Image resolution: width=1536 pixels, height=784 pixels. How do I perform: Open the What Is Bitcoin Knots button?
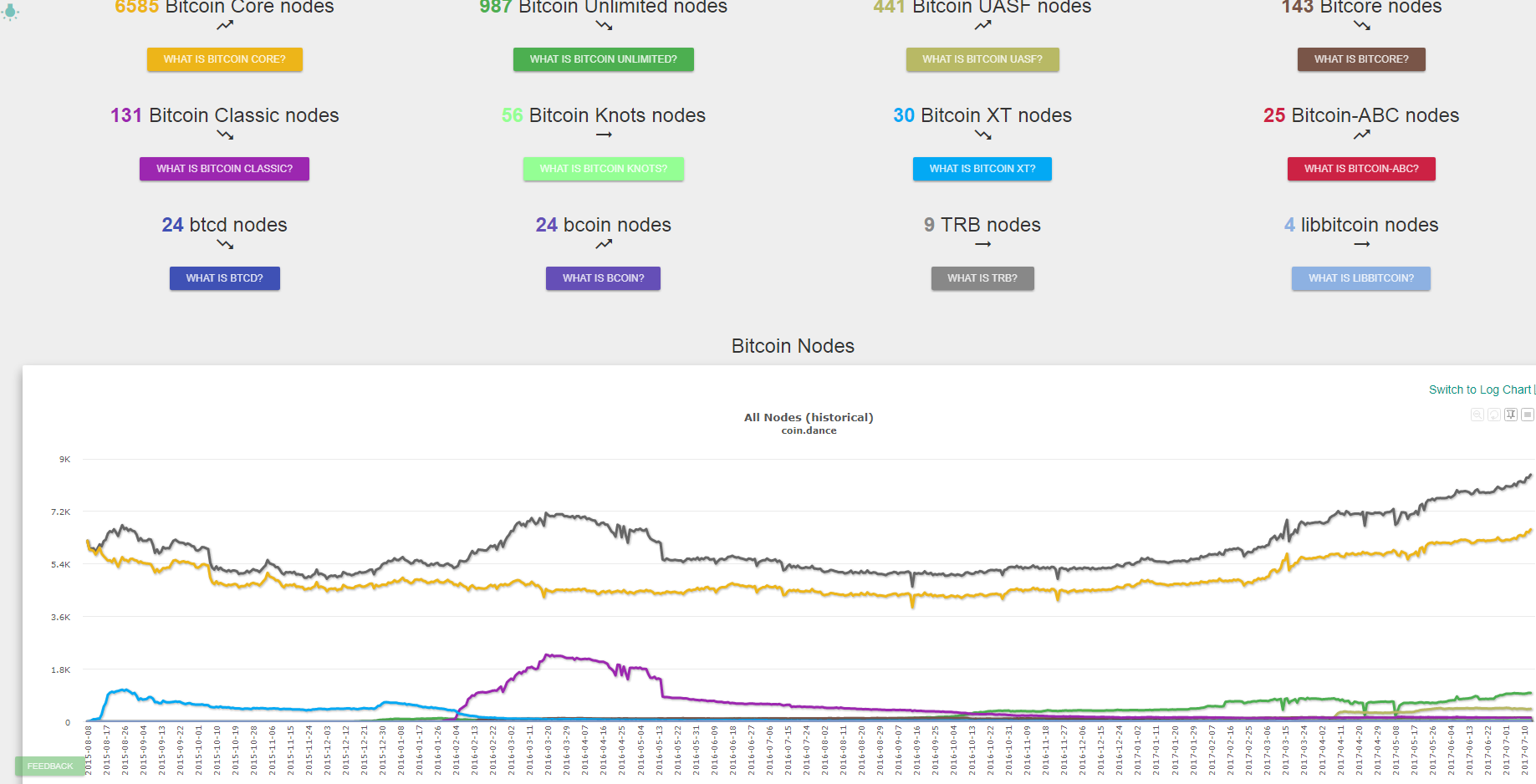tap(604, 169)
